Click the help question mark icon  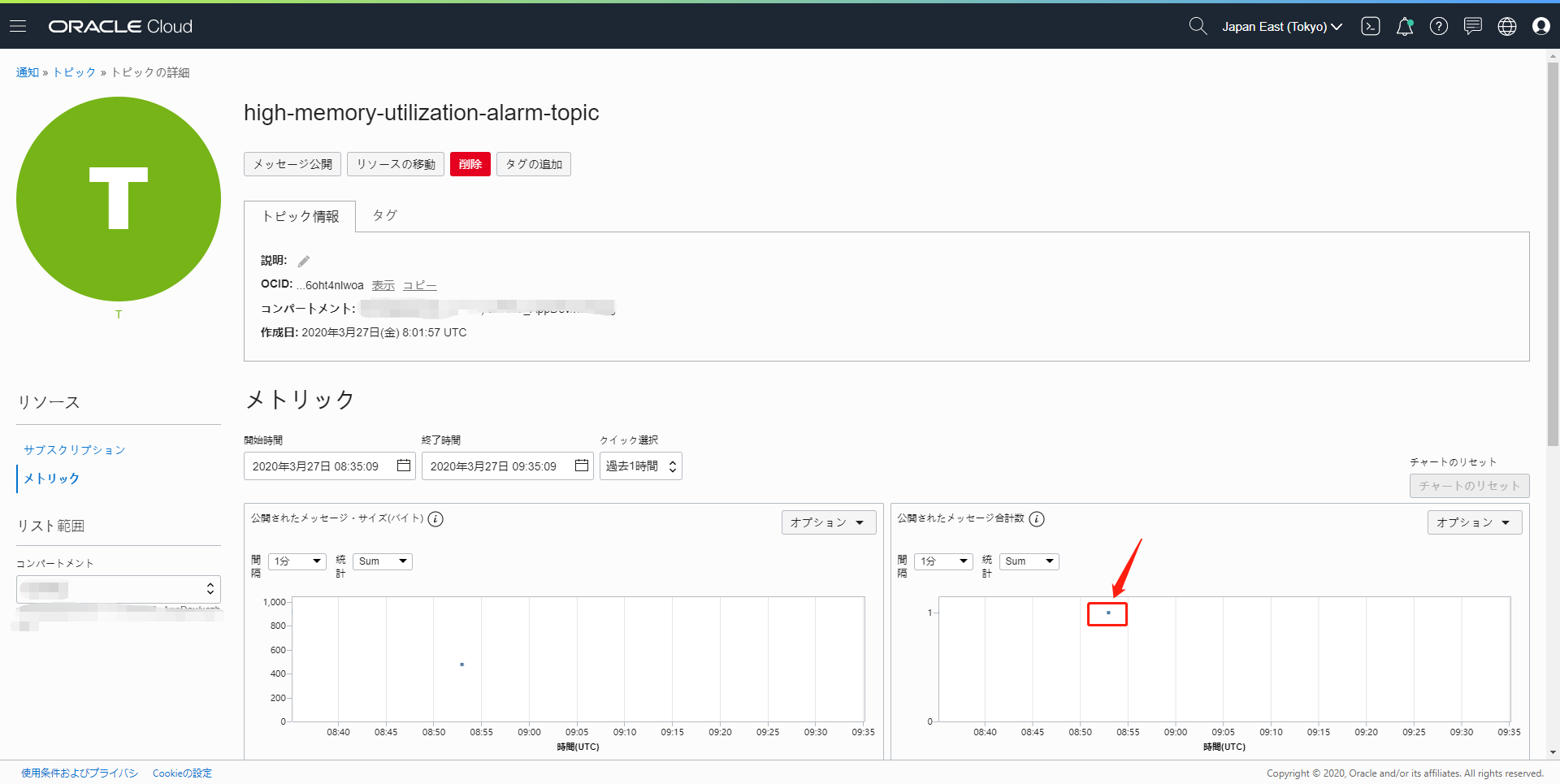(1439, 26)
